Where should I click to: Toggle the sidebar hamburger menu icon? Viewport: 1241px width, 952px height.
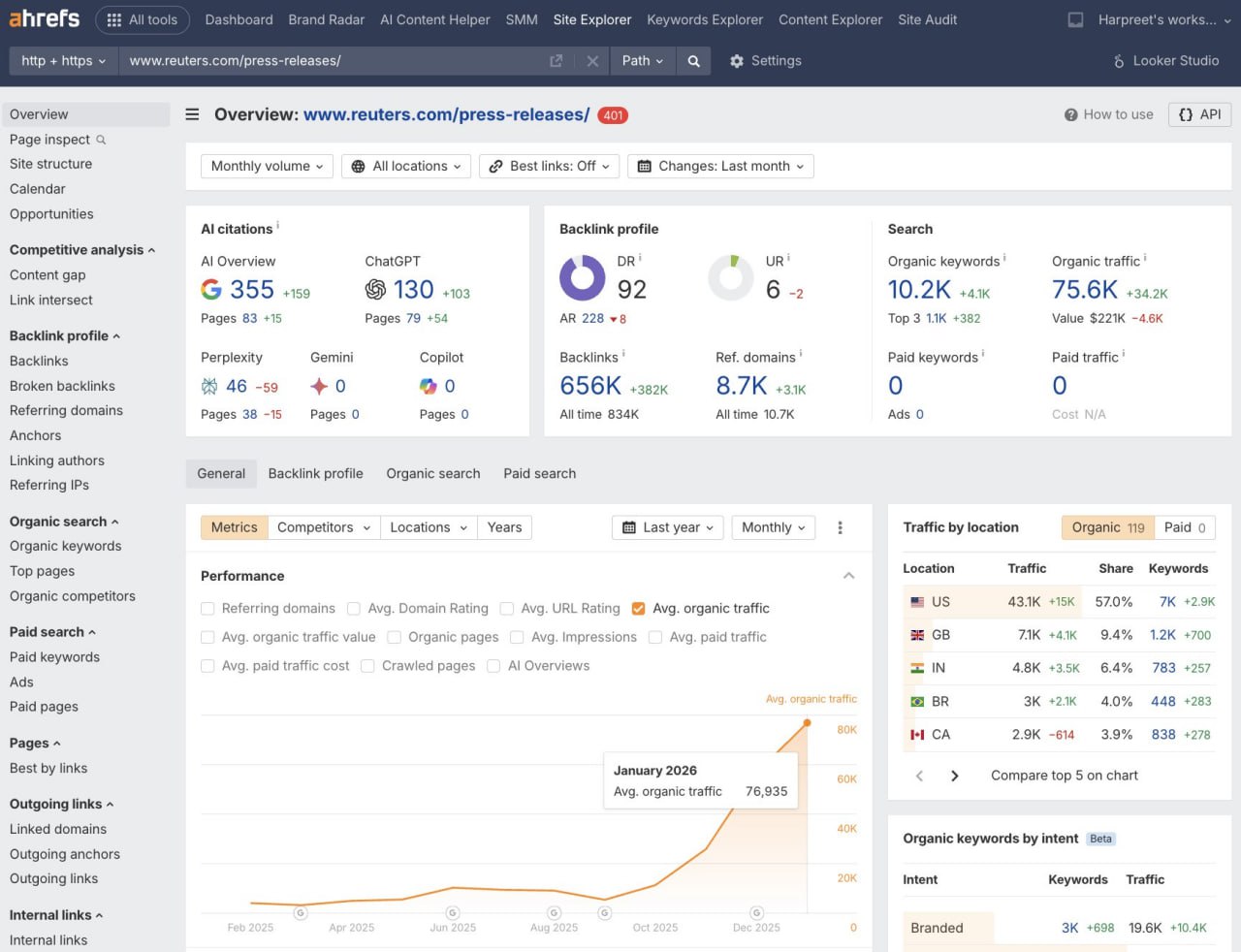[x=193, y=114]
